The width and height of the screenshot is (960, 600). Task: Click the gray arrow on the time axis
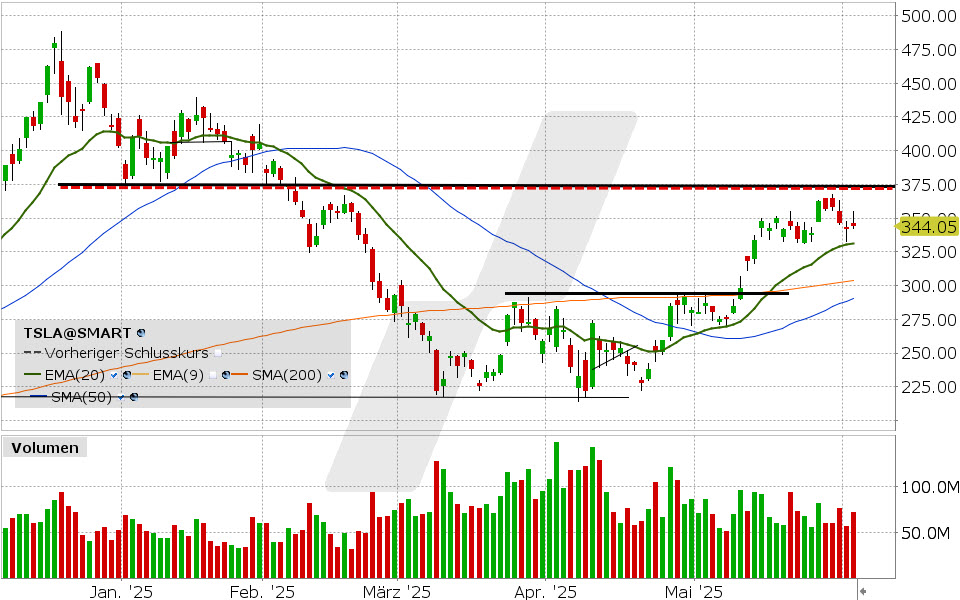863,591
